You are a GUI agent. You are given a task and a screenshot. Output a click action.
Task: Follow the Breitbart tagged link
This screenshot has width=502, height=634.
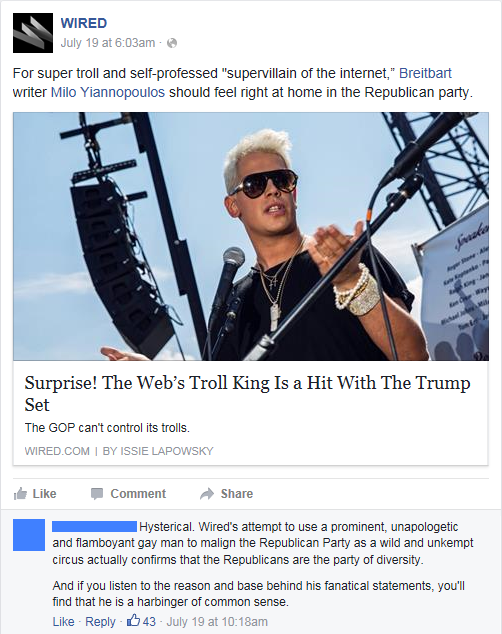click(x=425, y=73)
